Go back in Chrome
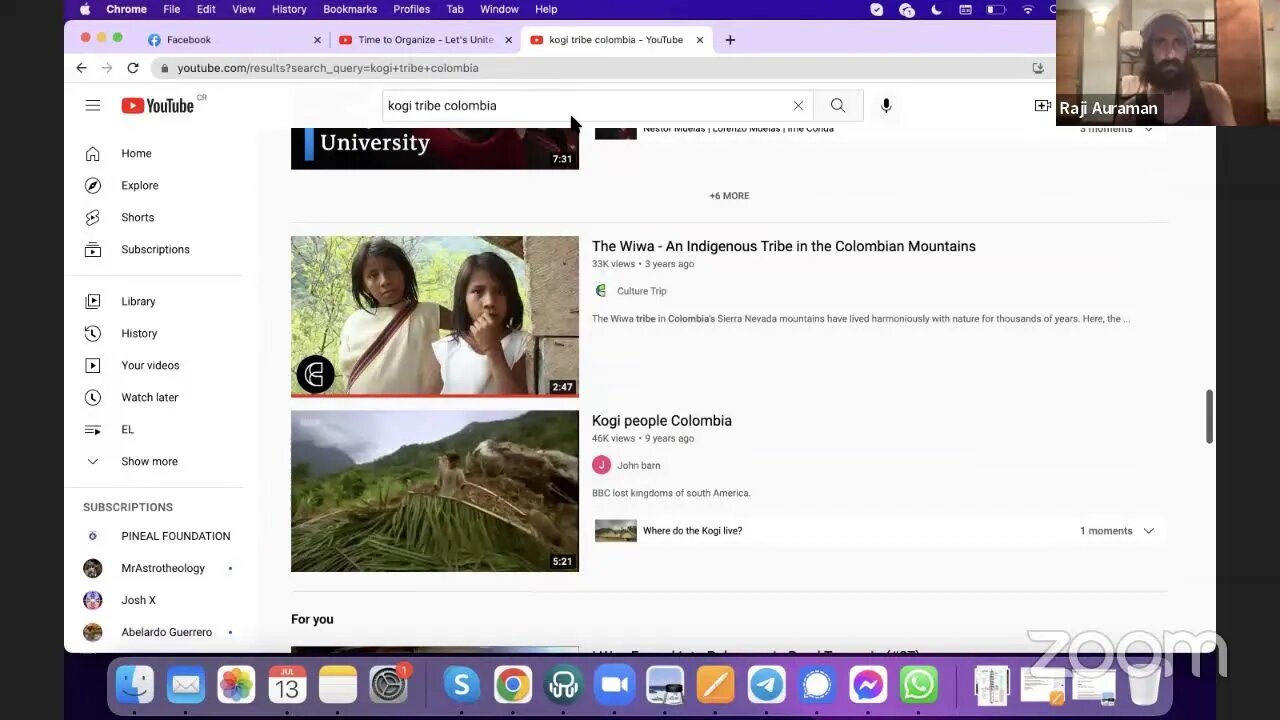The width and height of the screenshot is (1280, 720). coord(82,68)
